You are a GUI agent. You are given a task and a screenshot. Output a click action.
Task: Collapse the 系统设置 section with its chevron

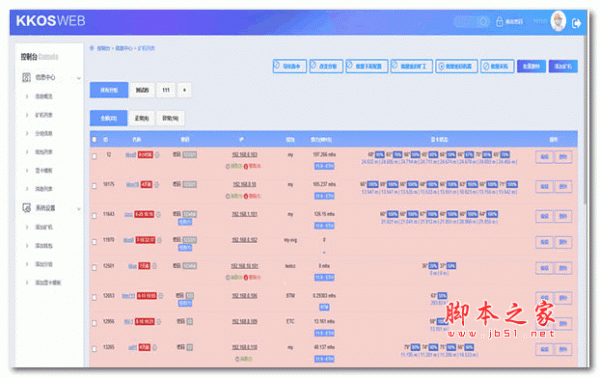click(x=78, y=209)
